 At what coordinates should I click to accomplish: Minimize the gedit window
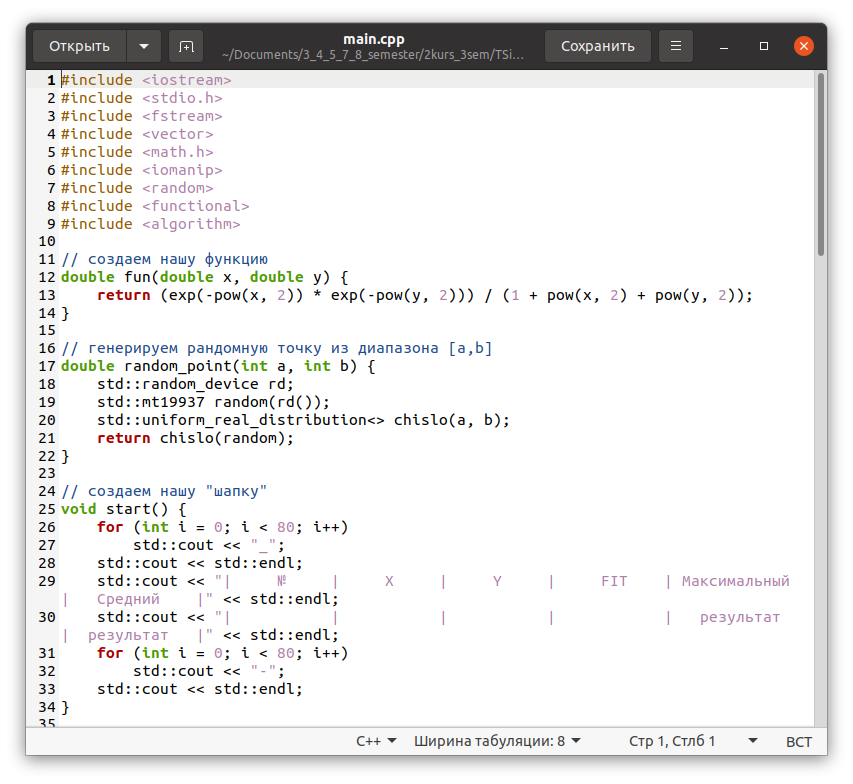[723, 46]
